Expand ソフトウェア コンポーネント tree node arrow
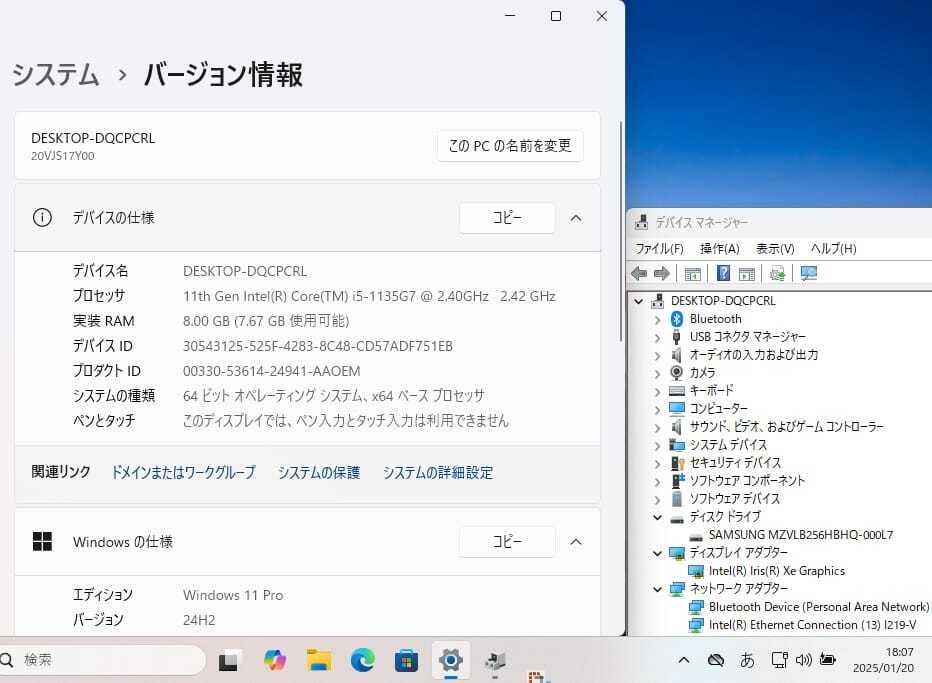The height and width of the screenshot is (683, 932). tap(657, 481)
